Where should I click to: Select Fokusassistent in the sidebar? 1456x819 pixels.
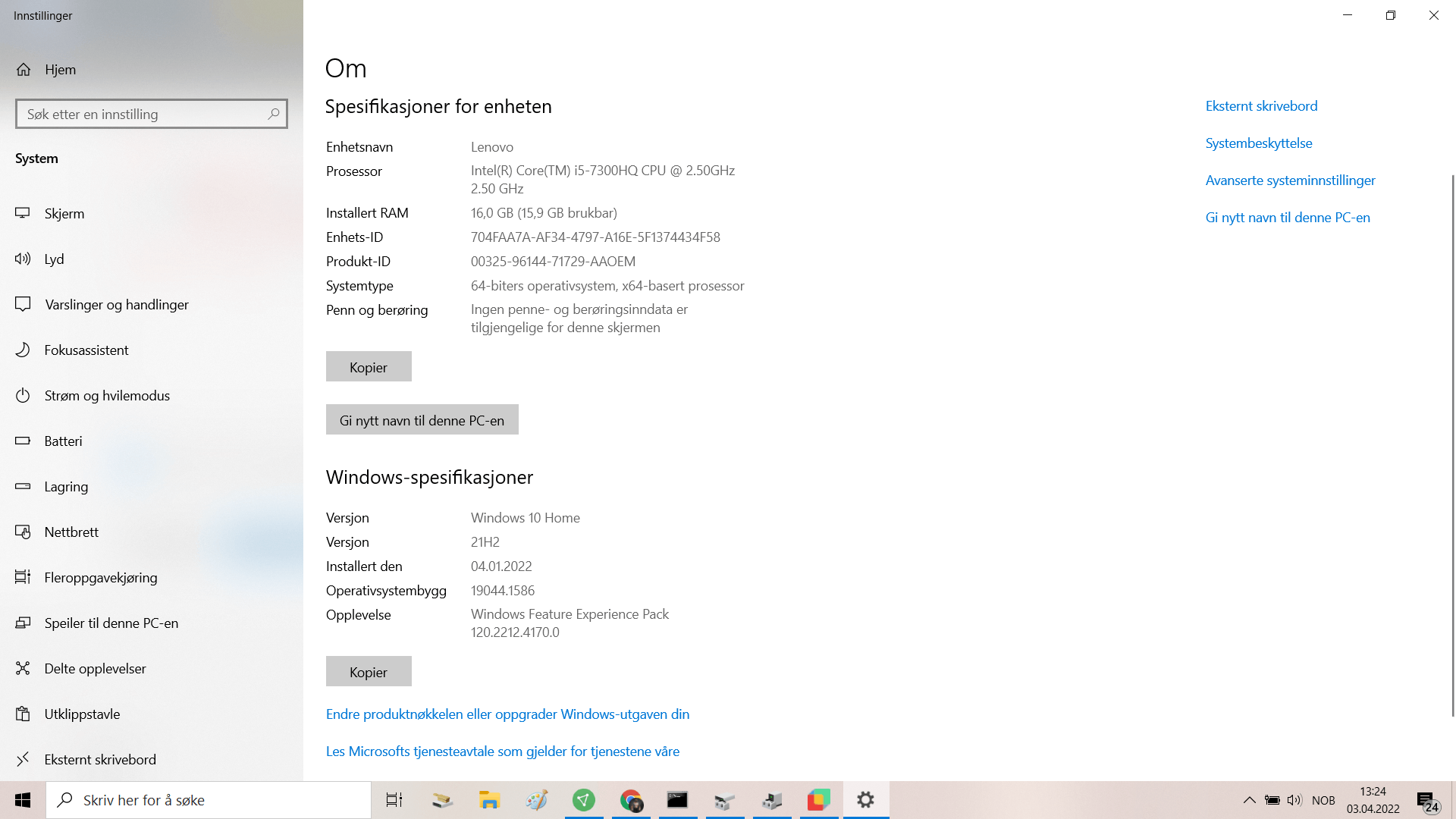(x=86, y=350)
